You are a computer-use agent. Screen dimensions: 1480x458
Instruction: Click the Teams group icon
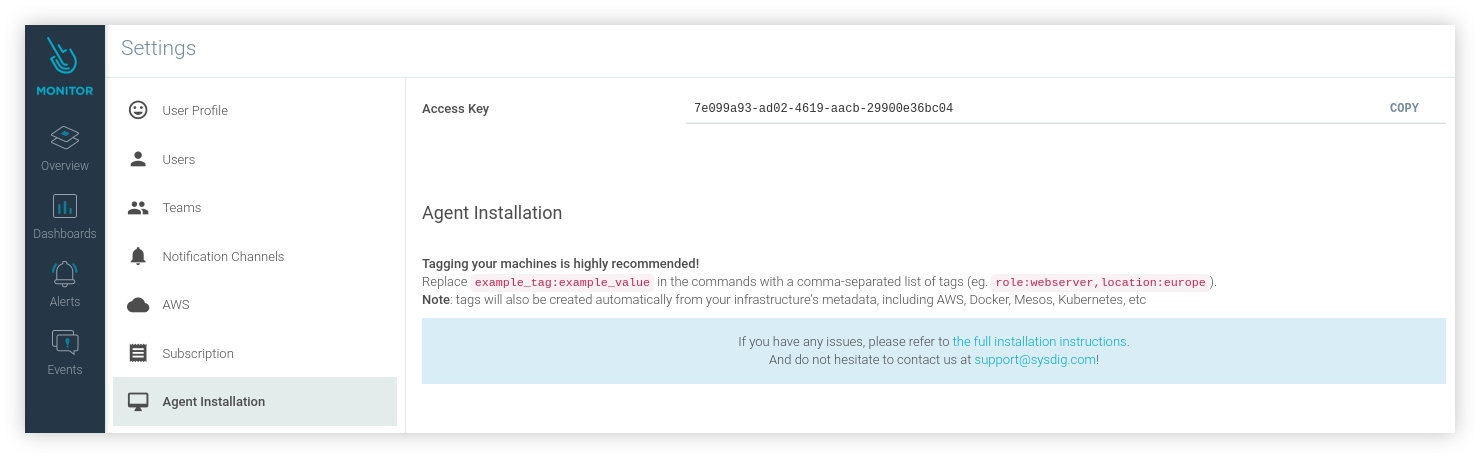point(139,208)
